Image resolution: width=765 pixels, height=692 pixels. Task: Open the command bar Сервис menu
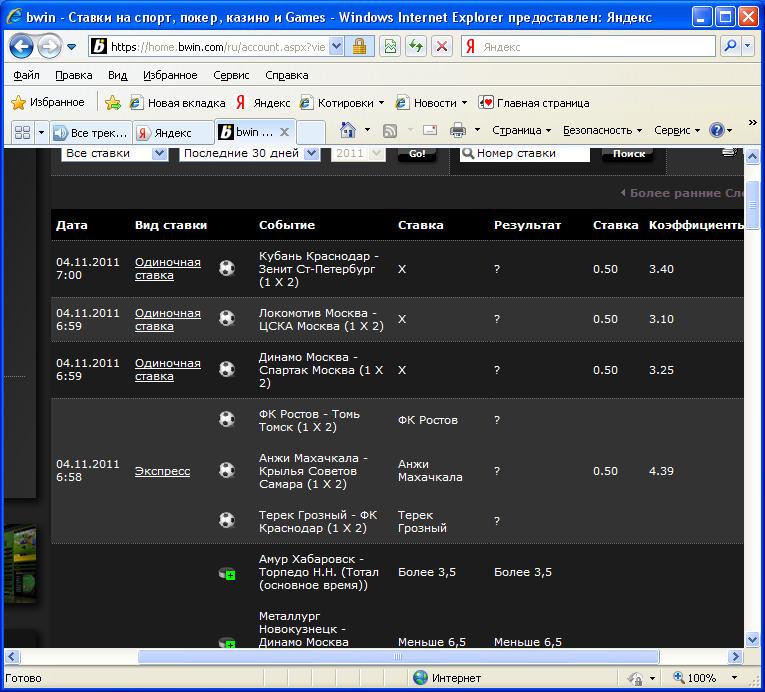coord(677,130)
